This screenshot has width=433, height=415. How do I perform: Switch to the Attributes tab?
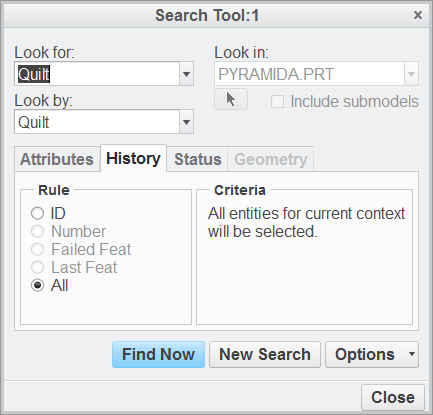click(x=57, y=159)
